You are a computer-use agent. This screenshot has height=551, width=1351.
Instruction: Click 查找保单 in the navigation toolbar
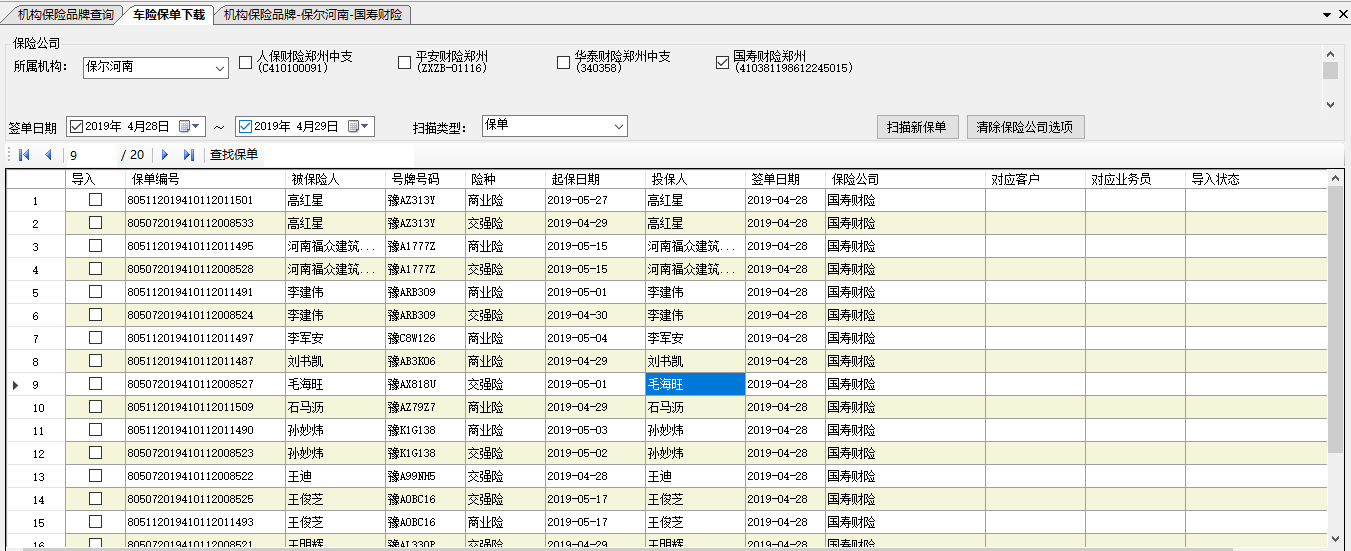tap(234, 155)
